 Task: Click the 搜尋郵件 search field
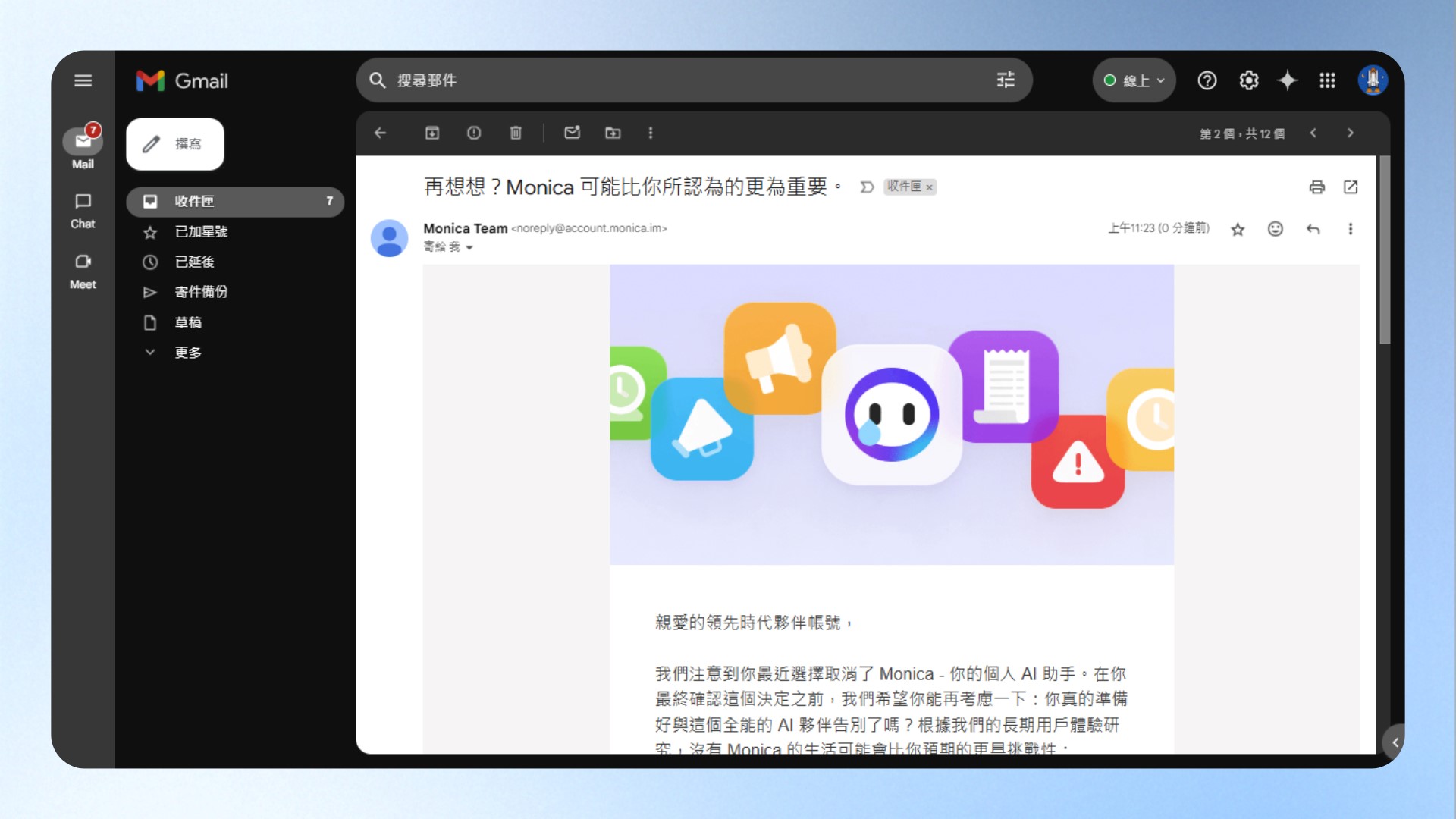tap(682, 80)
